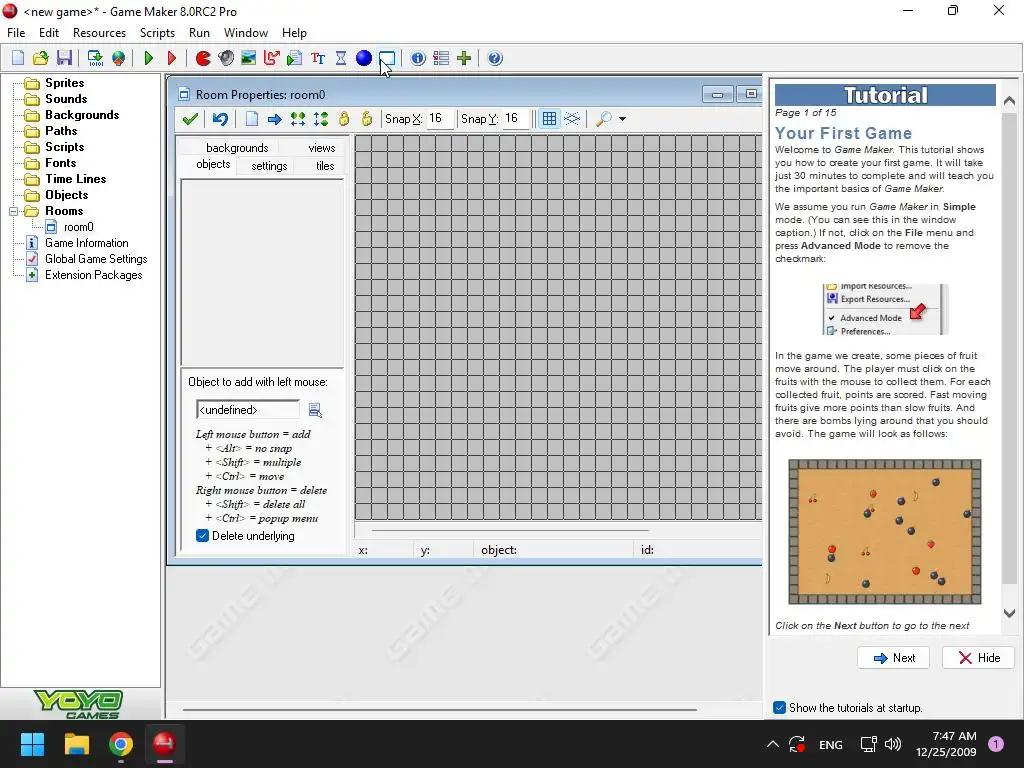Toggle isometric grid mode
This screenshot has width=1024, height=768.
(572, 119)
